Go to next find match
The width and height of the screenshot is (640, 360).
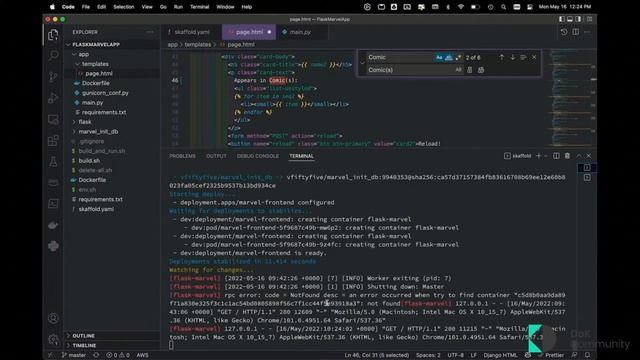click(x=513, y=58)
